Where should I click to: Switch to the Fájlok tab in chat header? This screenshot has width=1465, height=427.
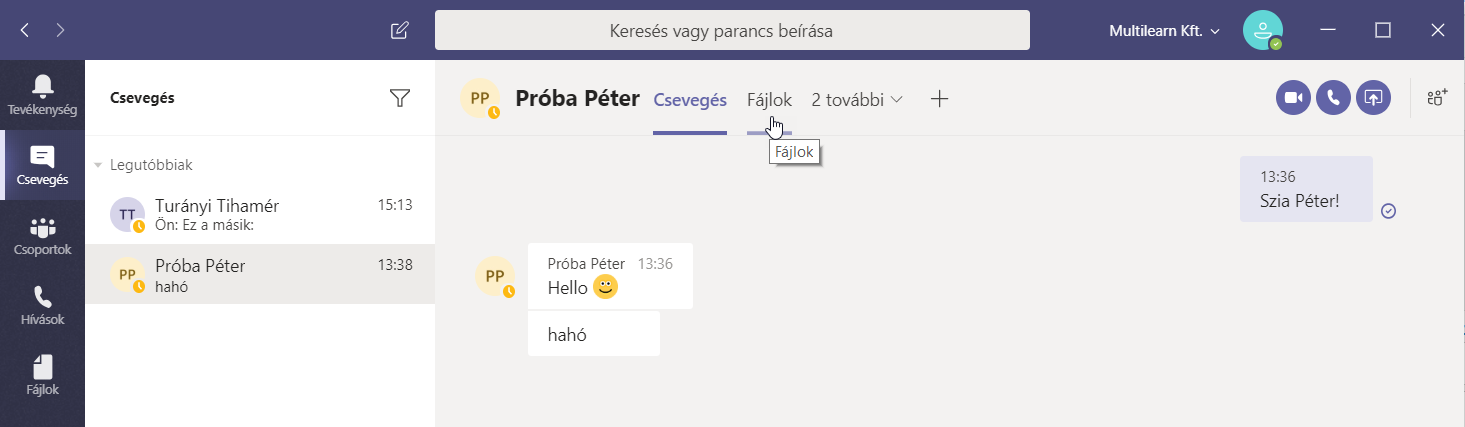769,99
